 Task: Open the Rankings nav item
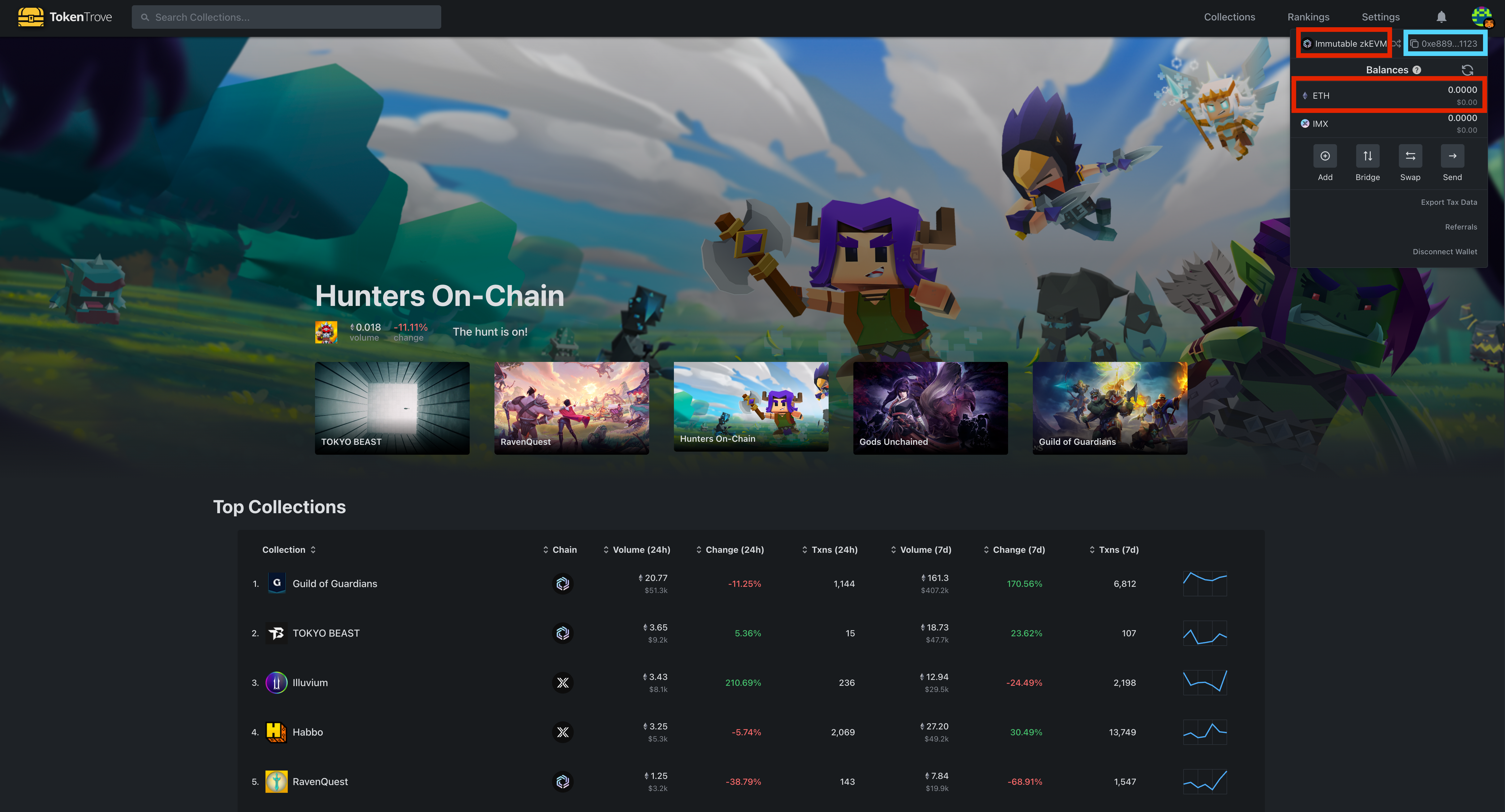coord(1308,17)
